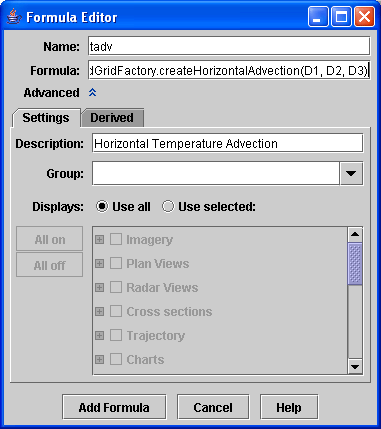Click the Imagery label in displays tree
This screenshot has height=429, width=381.
click(150, 240)
